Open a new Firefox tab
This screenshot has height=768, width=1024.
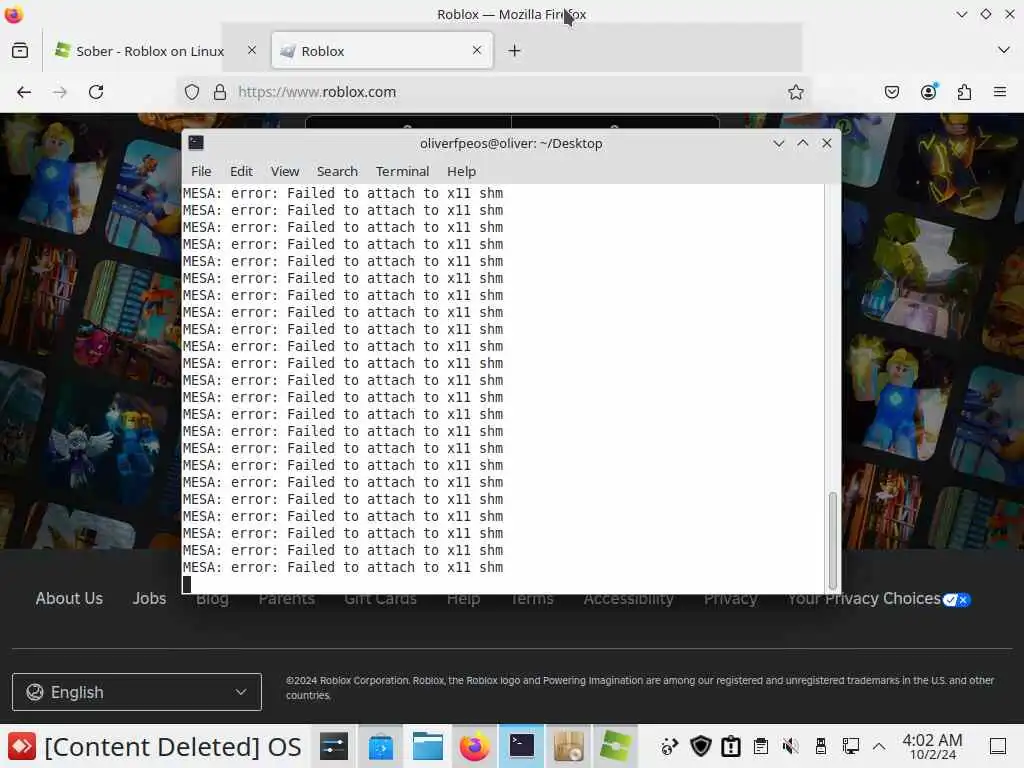pyautogui.click(x=515, y=50)
